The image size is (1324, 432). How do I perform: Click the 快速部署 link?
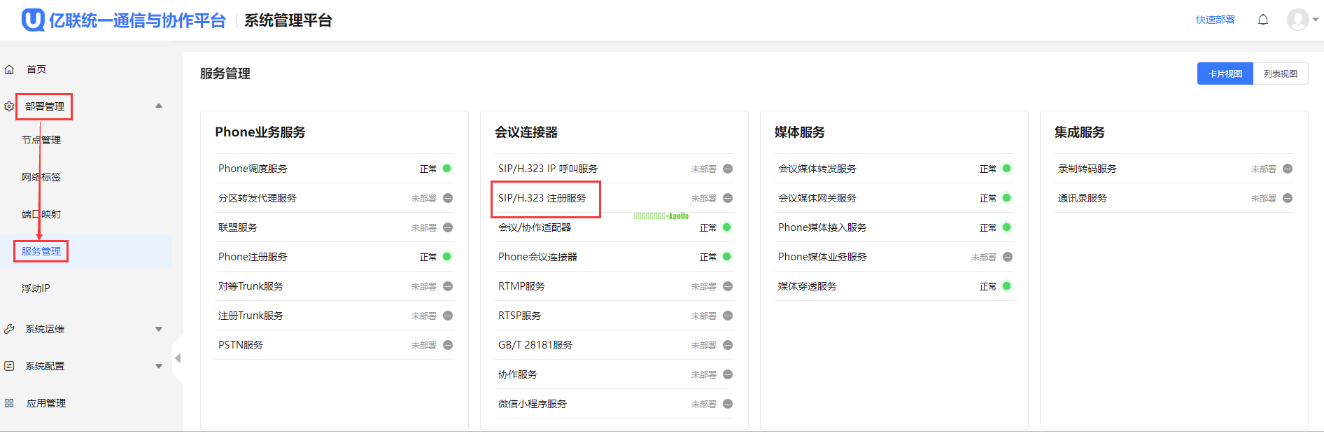(1215, 20)
